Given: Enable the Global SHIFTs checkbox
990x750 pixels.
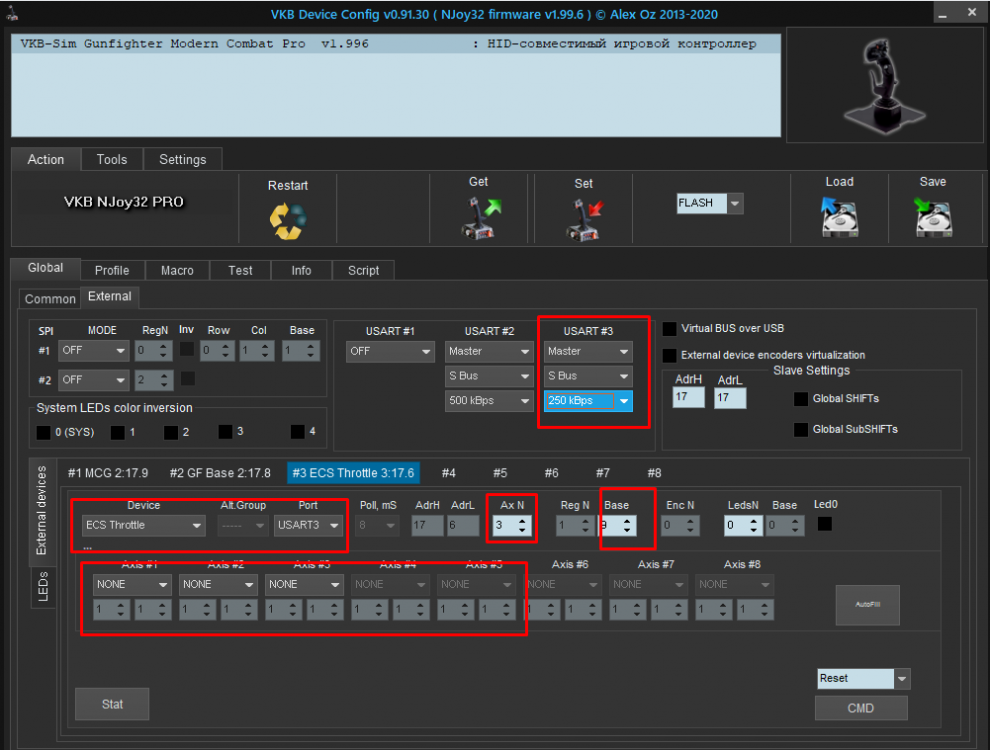Looking at the screenshot, I should click(x=801, y=399).
